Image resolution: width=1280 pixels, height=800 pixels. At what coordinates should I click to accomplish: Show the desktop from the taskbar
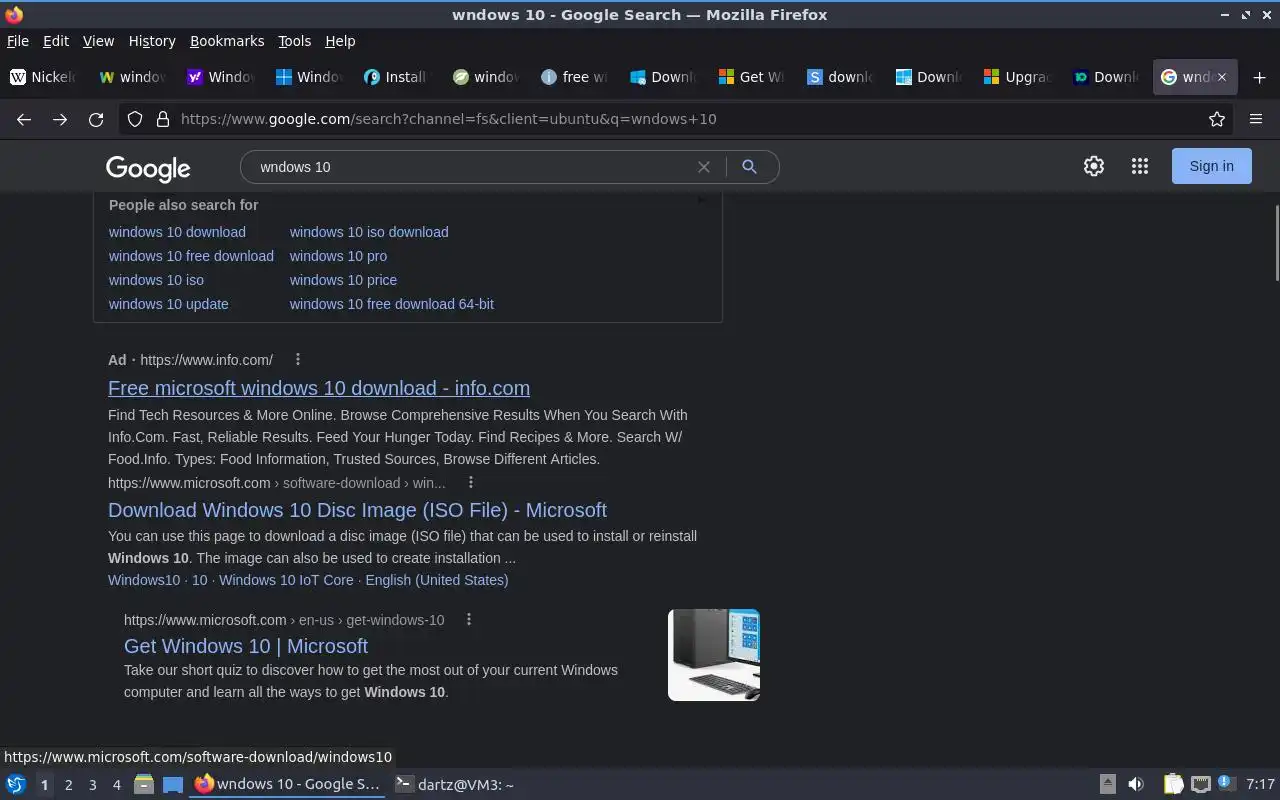click(x=173, y=784)
